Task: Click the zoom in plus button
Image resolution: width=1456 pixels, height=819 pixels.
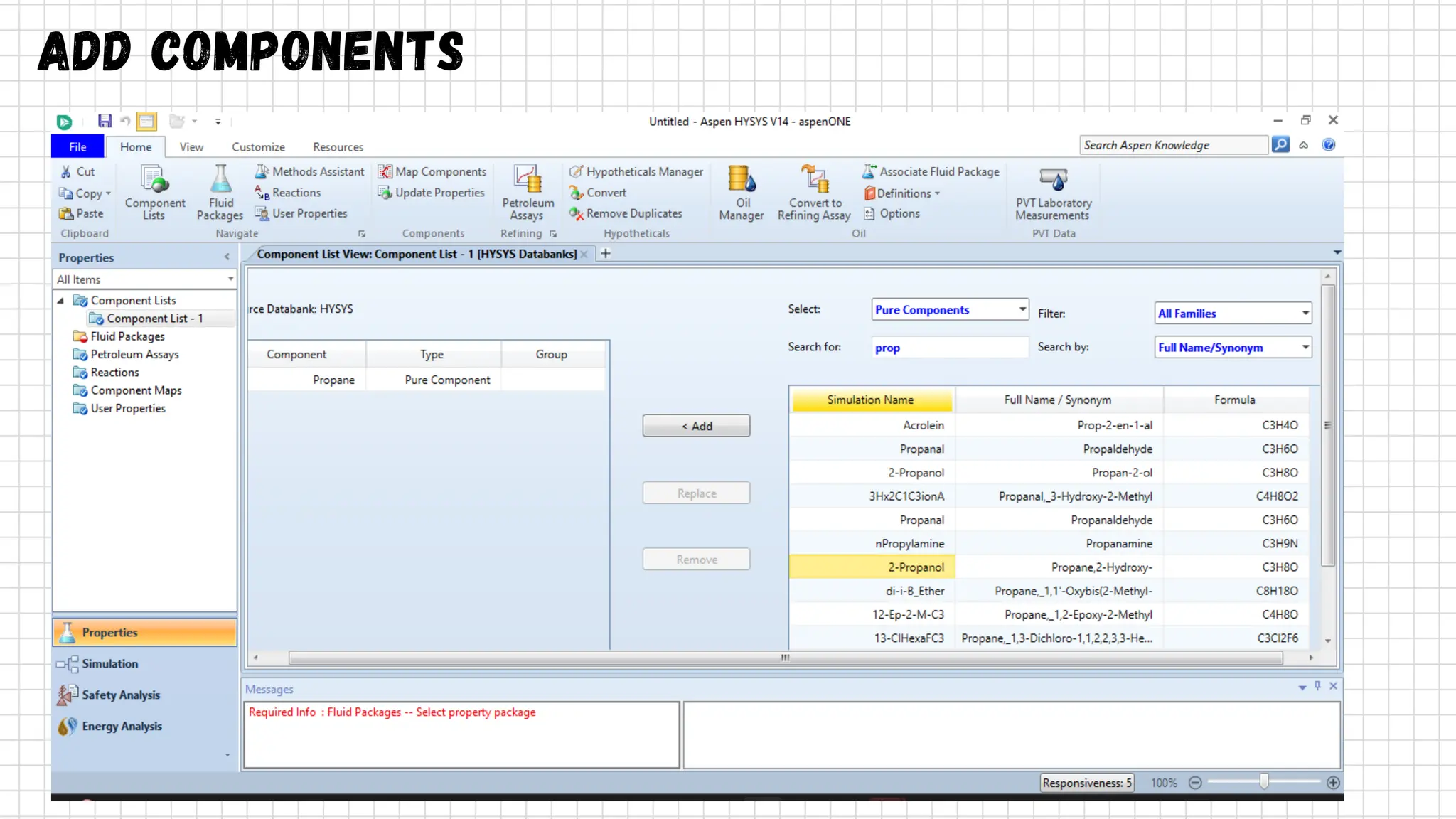Action: [1333, 783]
